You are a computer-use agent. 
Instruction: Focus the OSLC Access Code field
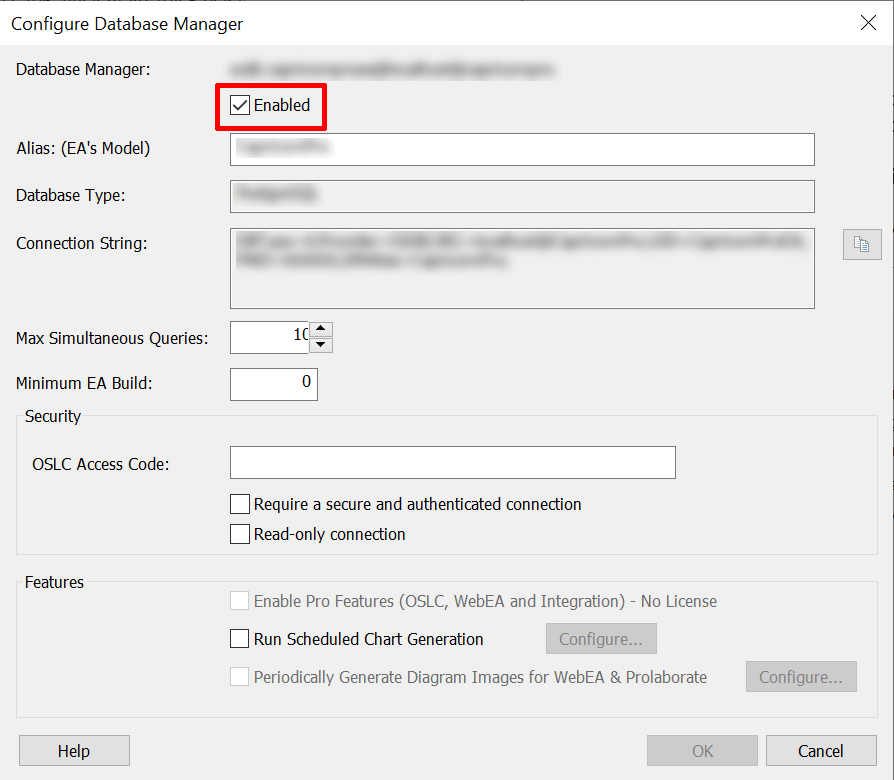452,463
